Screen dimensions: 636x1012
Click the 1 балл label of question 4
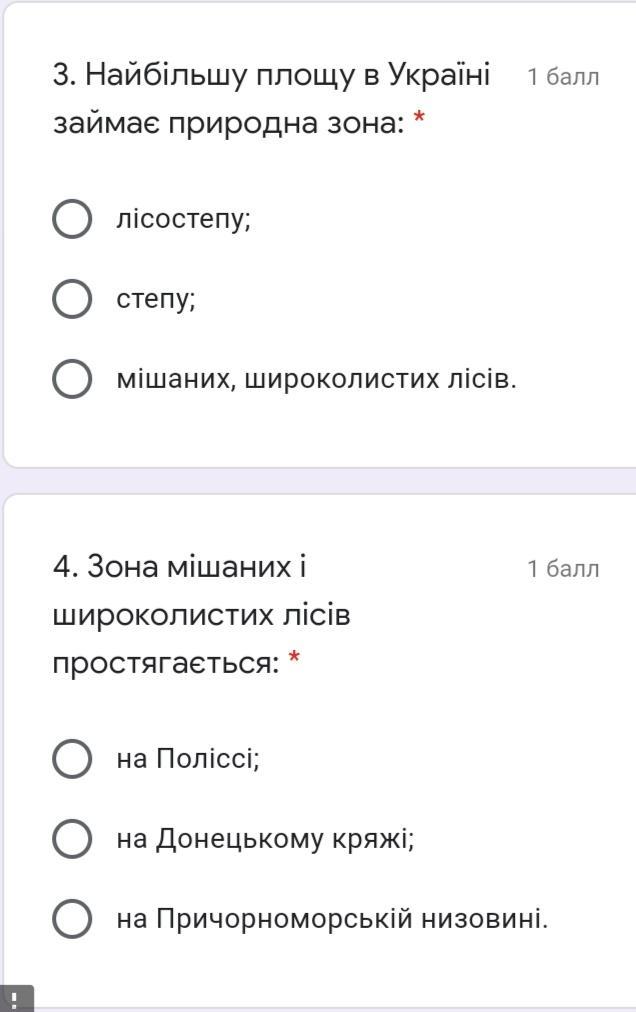(x=563, y=569)
